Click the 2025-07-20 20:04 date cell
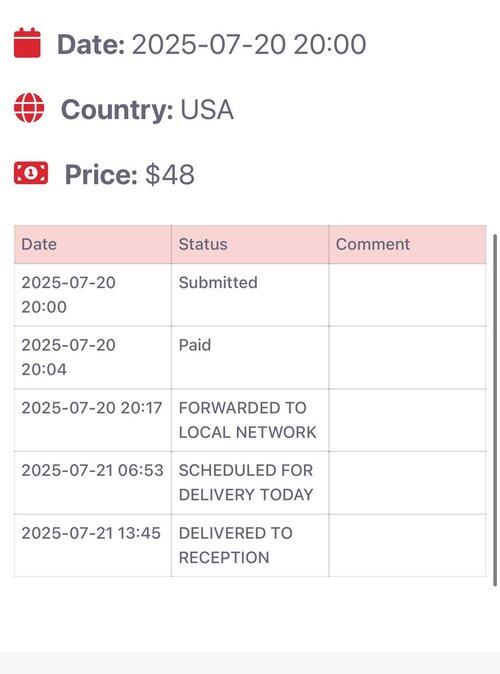This screenshot has width=500, height=674. pyautogui.click(x=93, y=358)
